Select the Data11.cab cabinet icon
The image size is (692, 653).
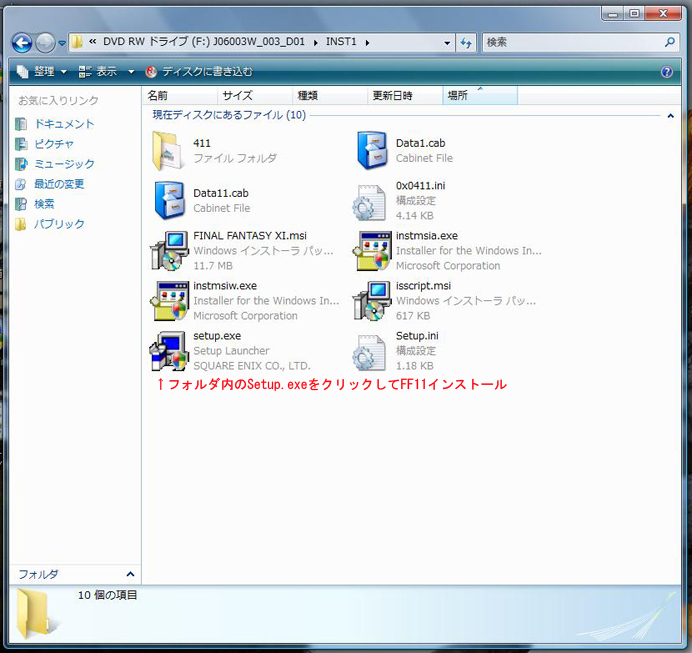tap(169, 200)
